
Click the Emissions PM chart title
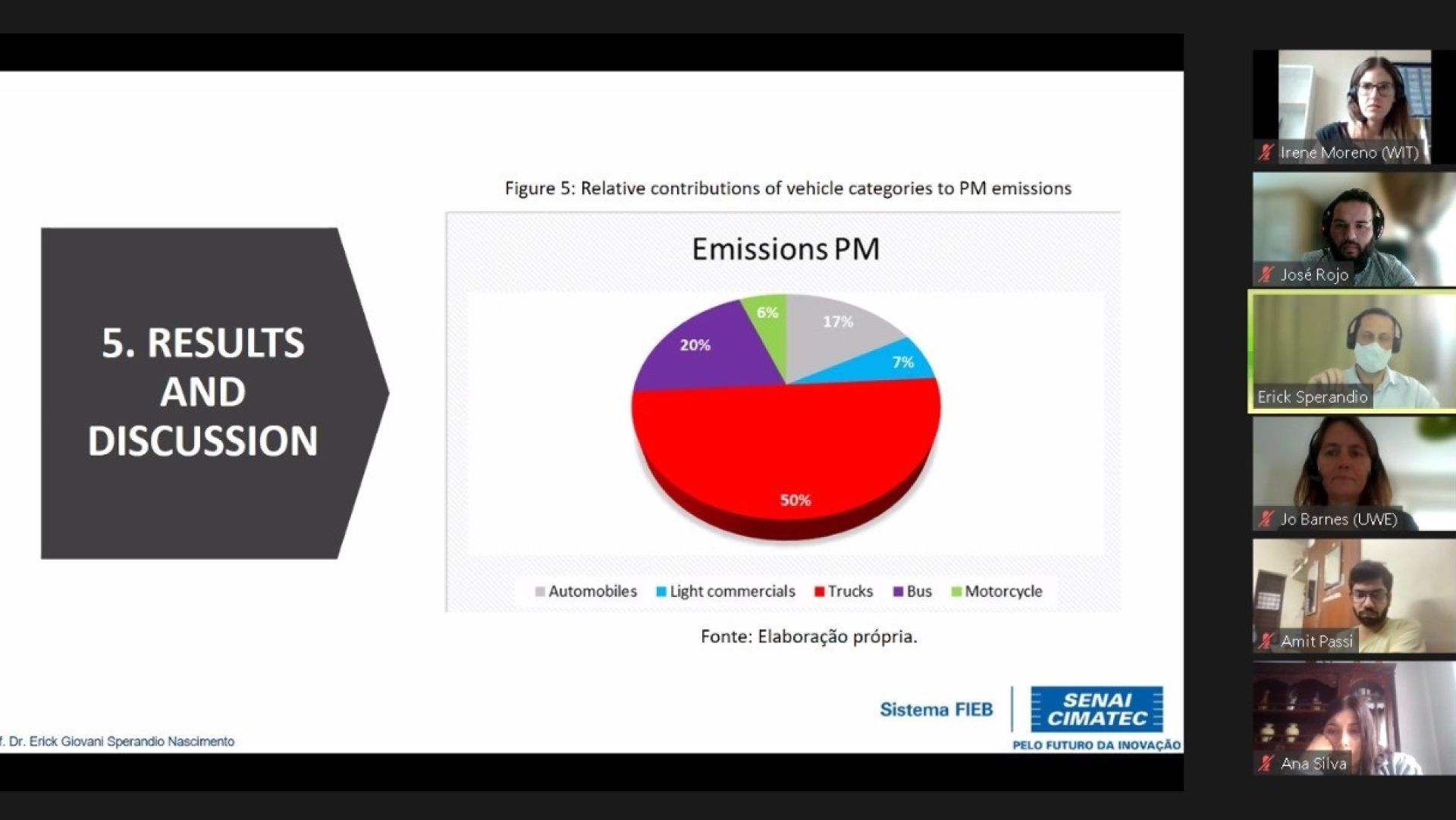point(785,249)
